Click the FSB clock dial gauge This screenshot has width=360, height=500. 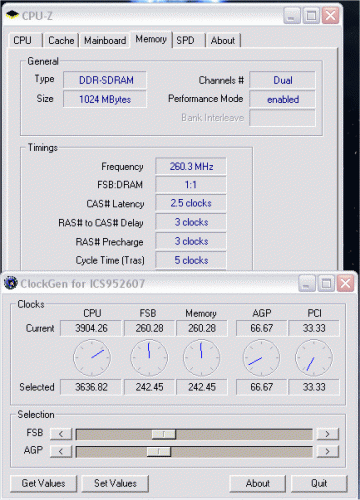pos(149,357)
